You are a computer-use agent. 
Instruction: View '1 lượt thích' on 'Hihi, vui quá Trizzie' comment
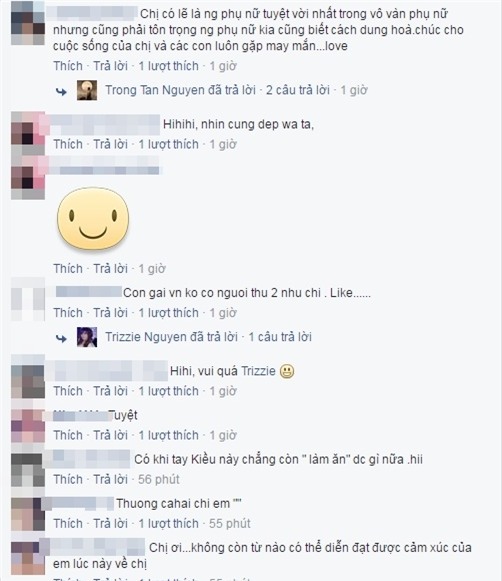[x=169, y=391]
